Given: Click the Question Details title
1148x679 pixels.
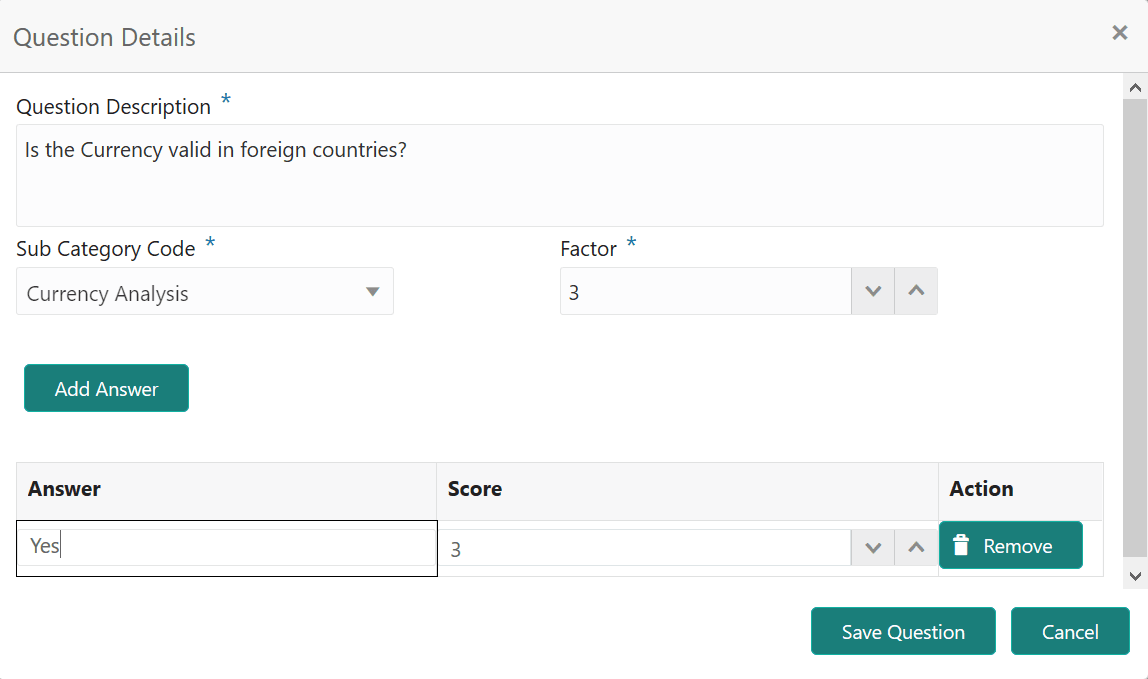Looking at the screenshot, I should [105, 37].
